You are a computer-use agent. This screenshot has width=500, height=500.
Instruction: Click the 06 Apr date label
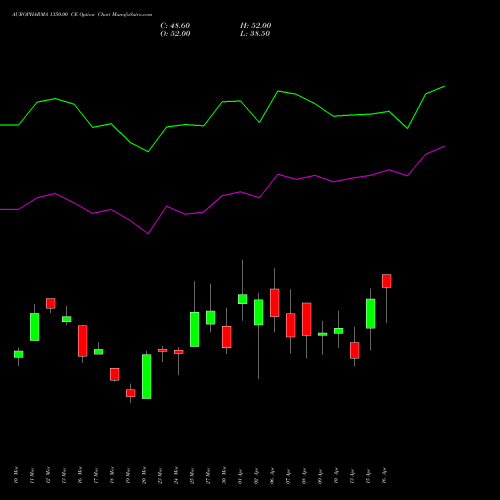pyautogui.click(x=272, y=476)
